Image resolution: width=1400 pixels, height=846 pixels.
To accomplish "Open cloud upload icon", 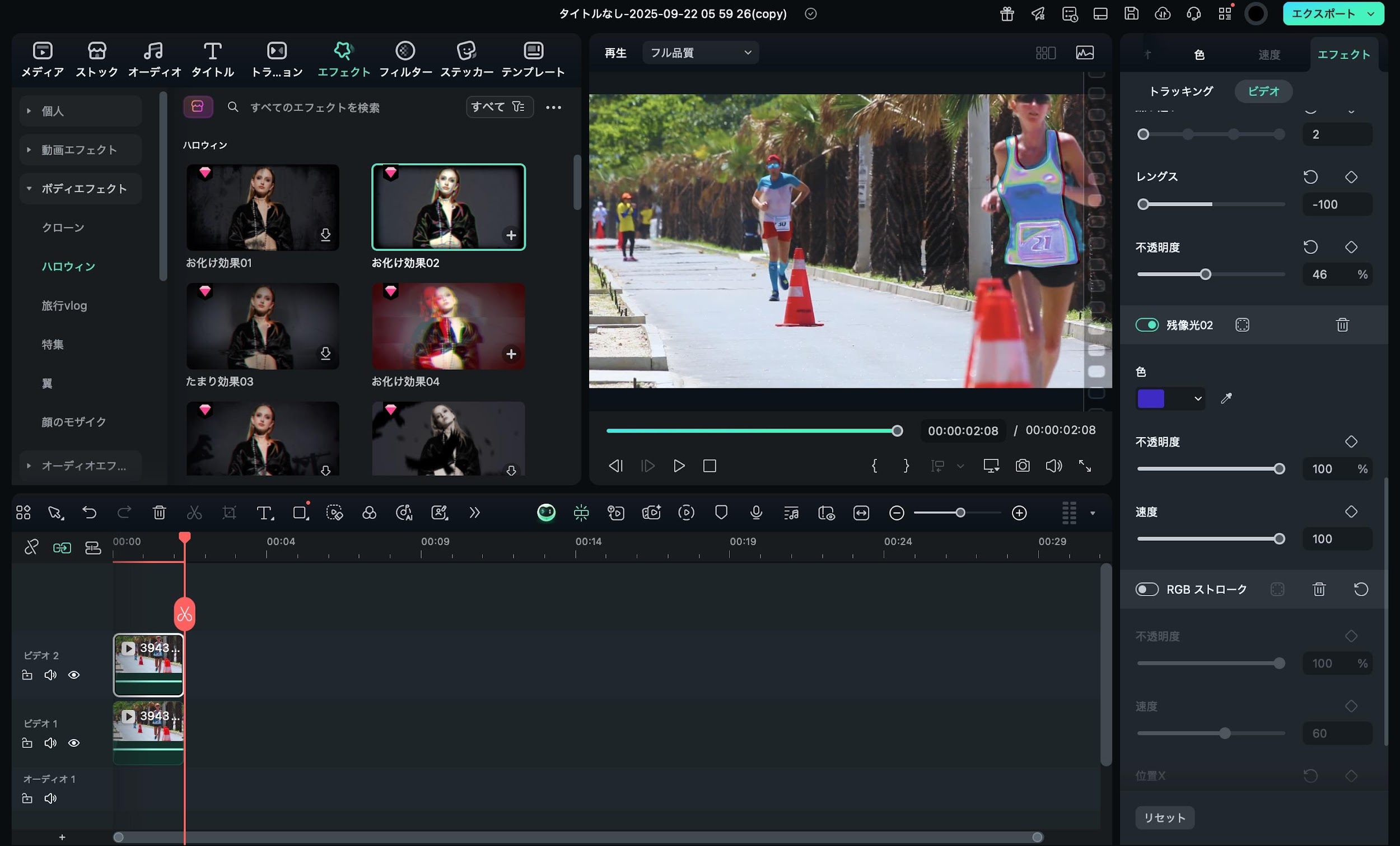I will point(1163,13).
